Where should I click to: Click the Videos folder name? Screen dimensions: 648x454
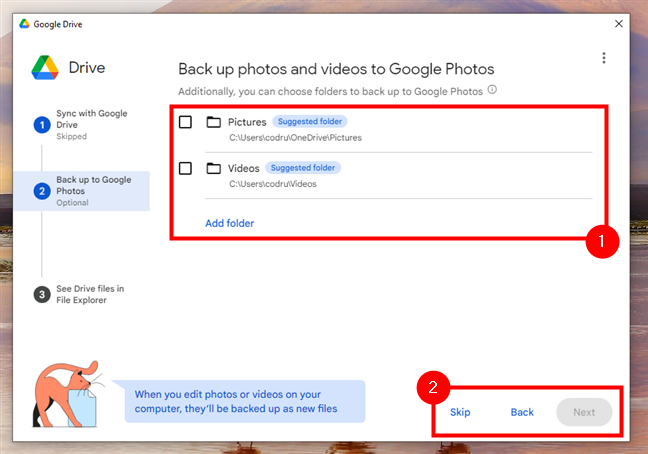243,168
